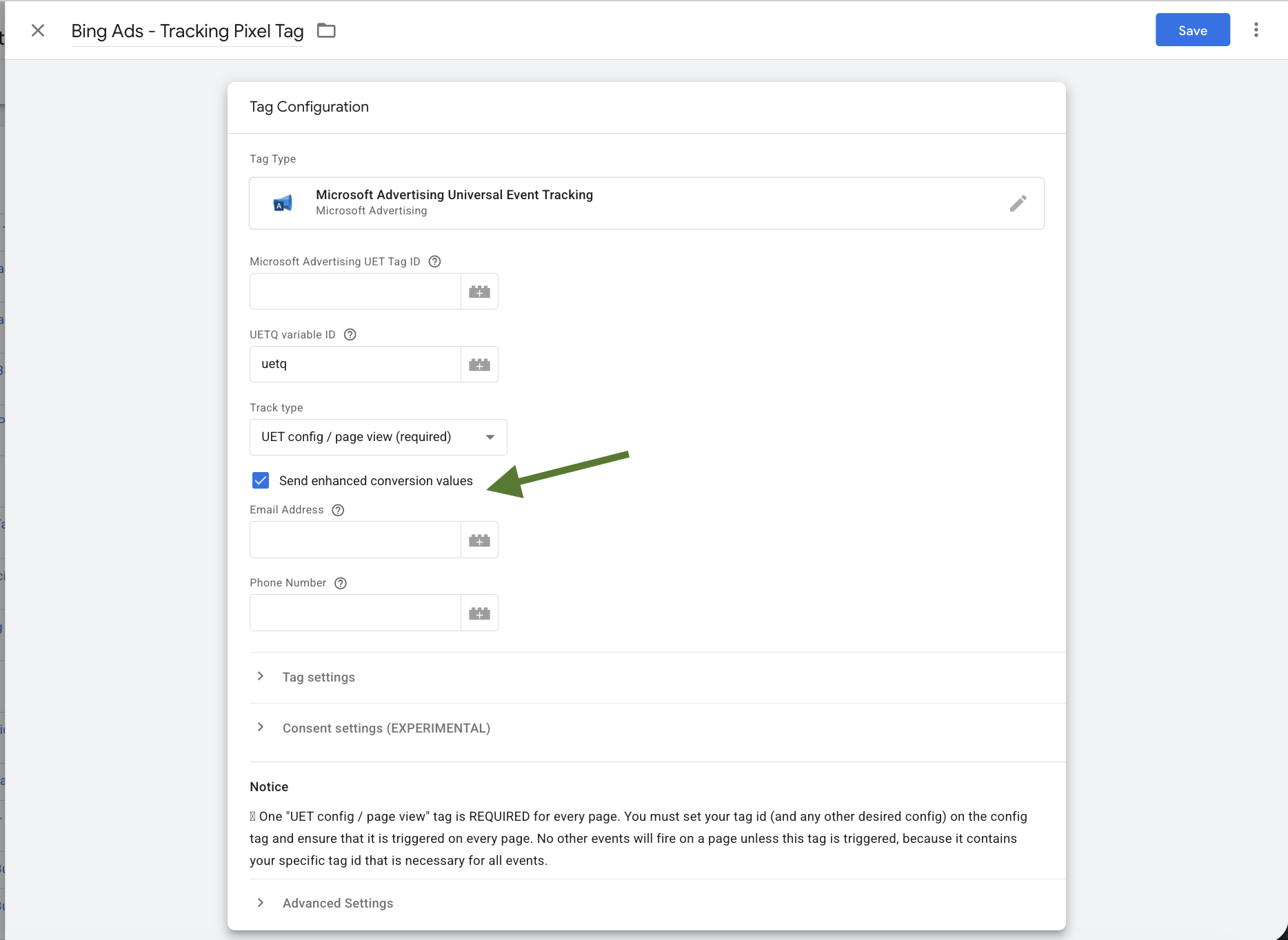Click the Microsoft Advertising tag type logo
Image resolution: width=1288 pixels, height=940 pixels.
coord(283,203)
